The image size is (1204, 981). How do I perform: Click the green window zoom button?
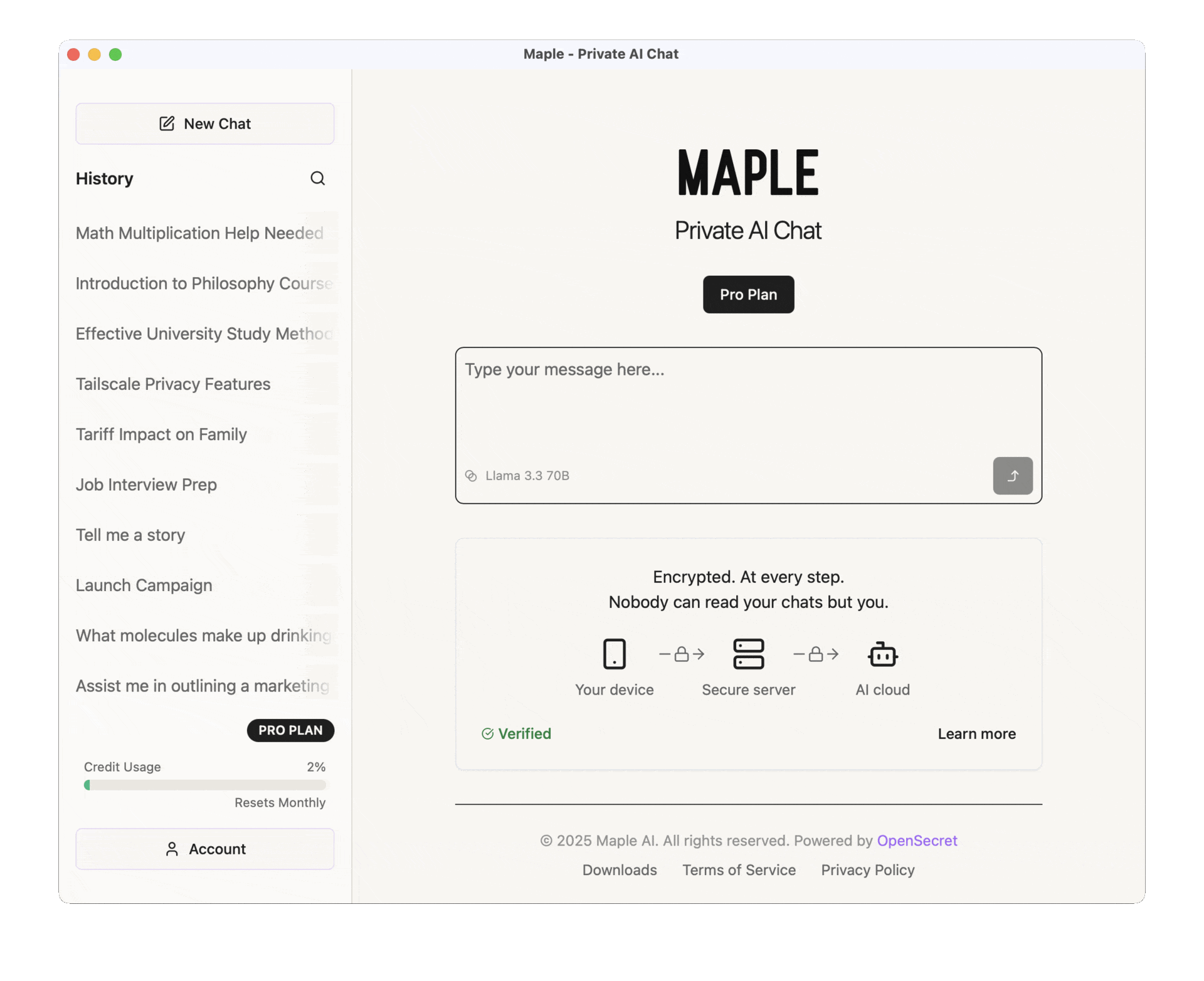coord(115,55)
